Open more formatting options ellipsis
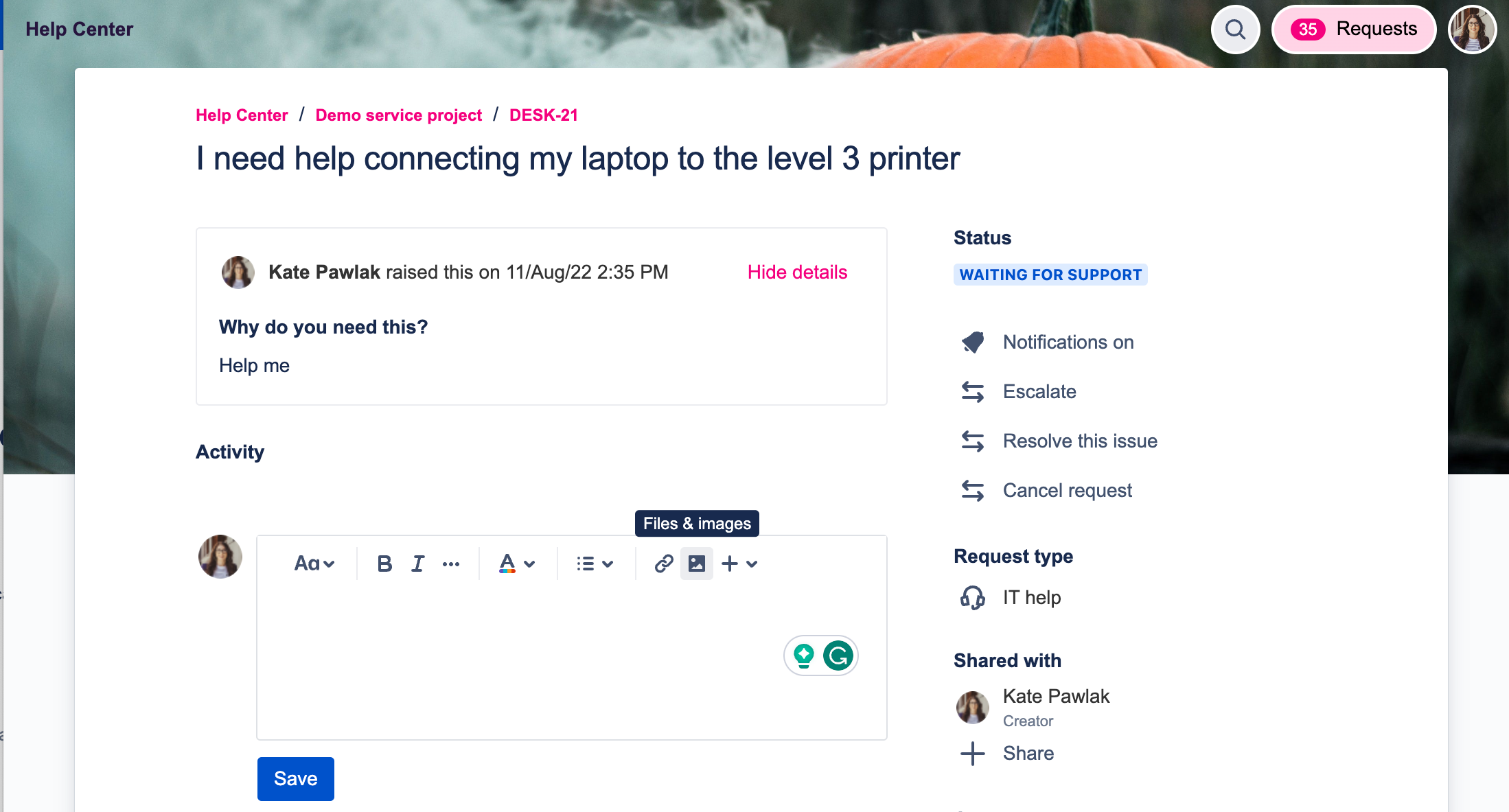 click(x=451, y=564)
